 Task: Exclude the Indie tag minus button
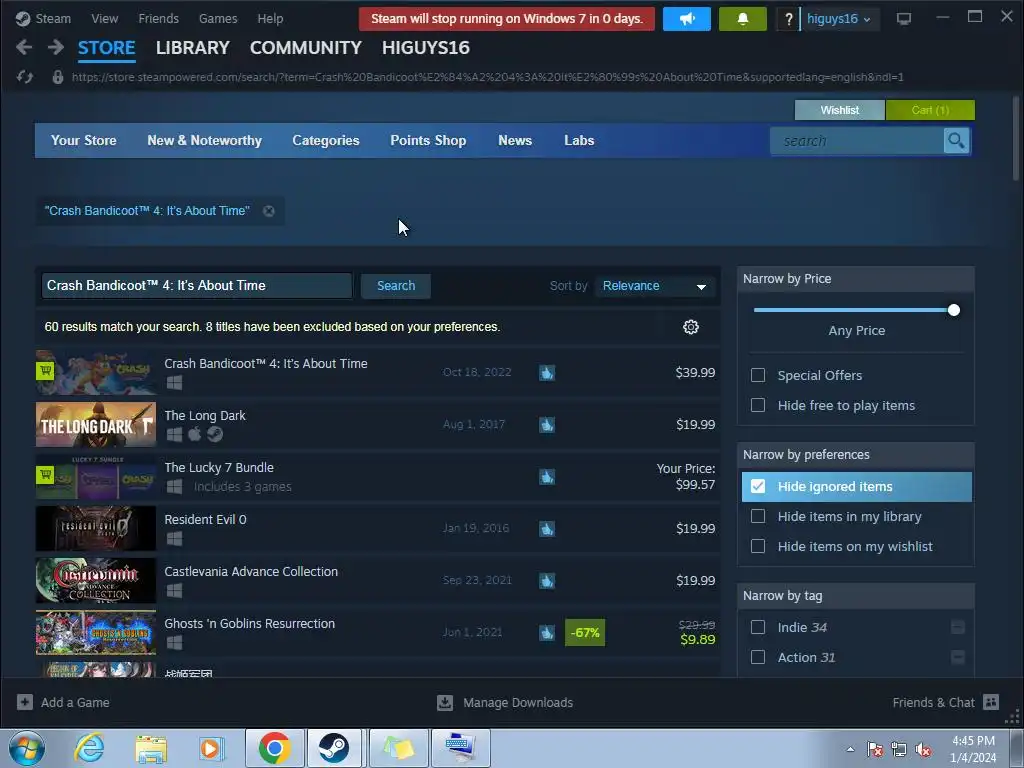pos(958,628)
